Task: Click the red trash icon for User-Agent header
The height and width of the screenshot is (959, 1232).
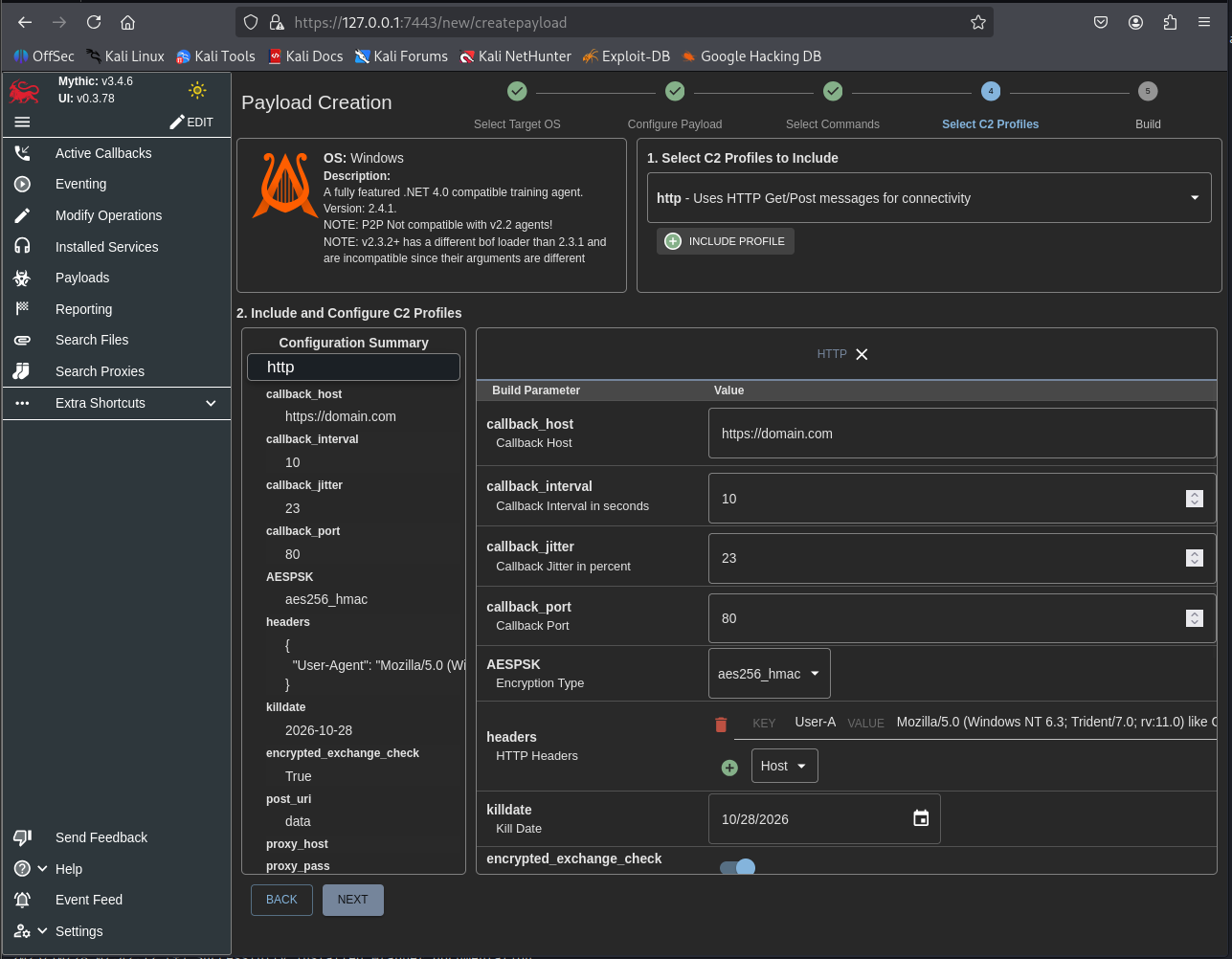Action: click(721, 725)
